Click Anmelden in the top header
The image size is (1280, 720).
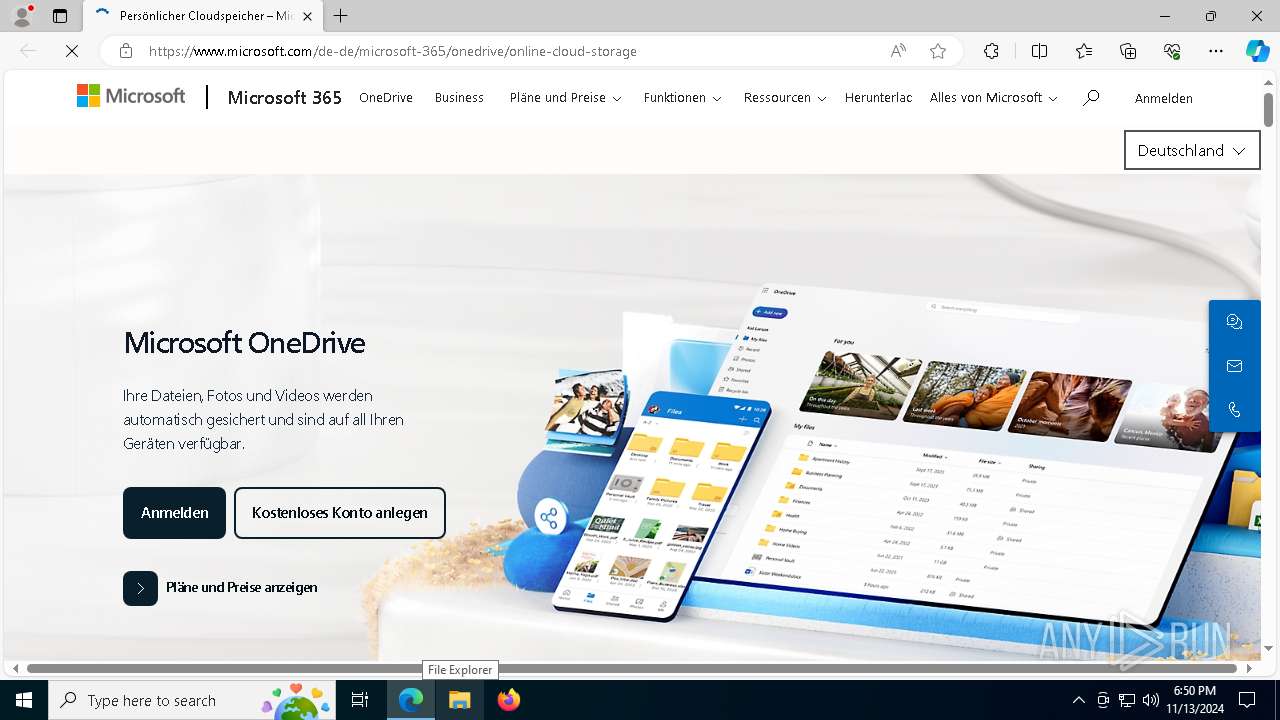coord(1163,98)
